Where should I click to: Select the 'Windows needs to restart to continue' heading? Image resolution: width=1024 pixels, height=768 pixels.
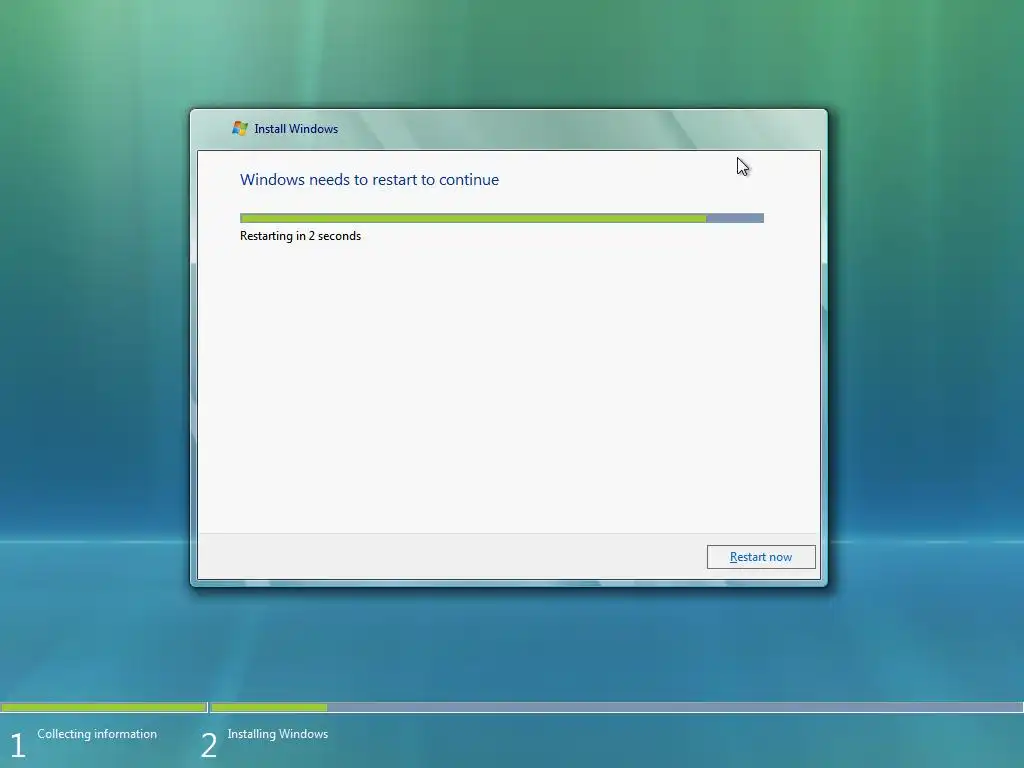point(369,180)
